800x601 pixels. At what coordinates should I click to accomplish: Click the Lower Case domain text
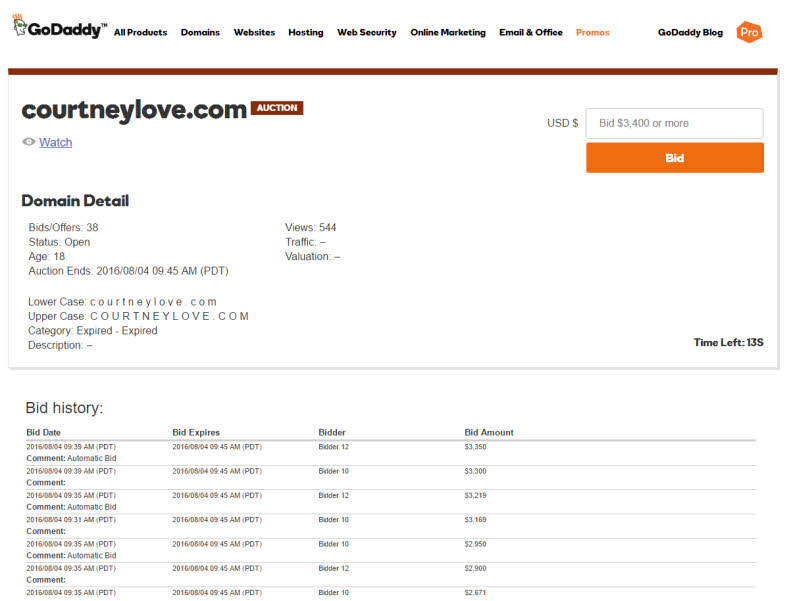[122, 302]
